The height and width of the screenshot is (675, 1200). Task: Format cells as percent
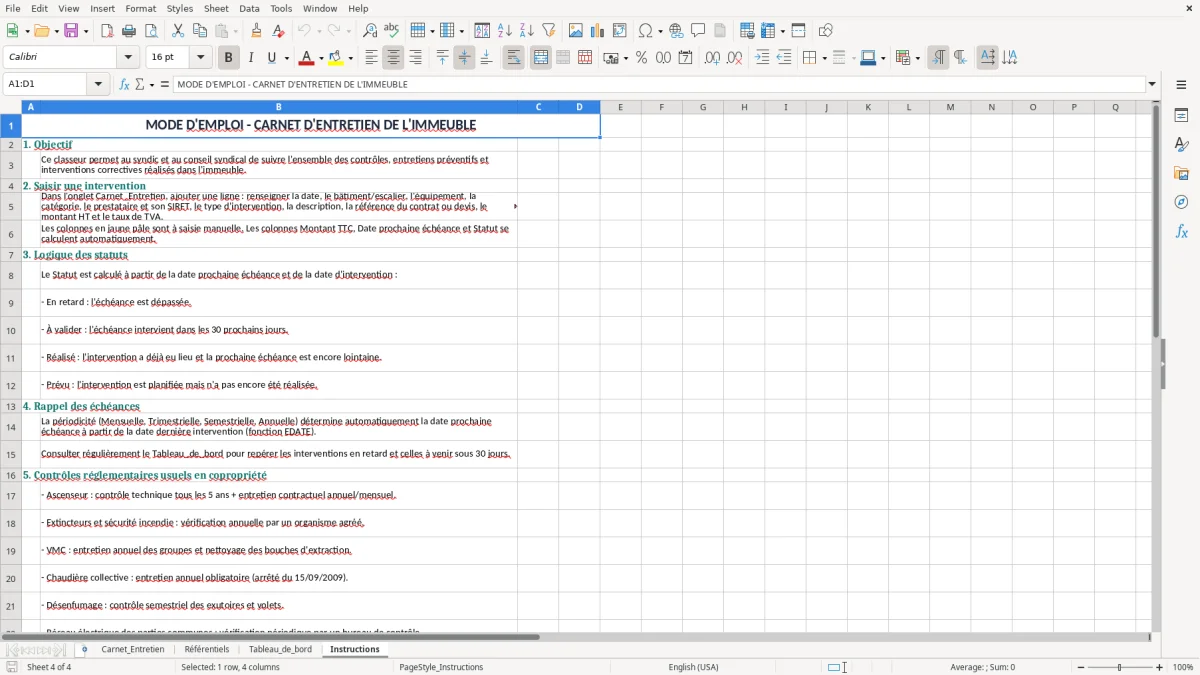tap(641, 58)
